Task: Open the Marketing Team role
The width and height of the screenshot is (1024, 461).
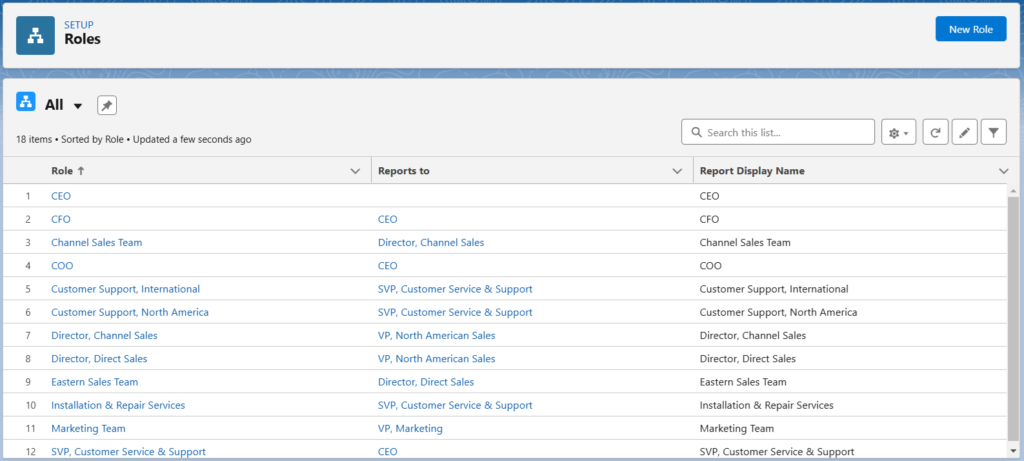Action: [88, 428]
